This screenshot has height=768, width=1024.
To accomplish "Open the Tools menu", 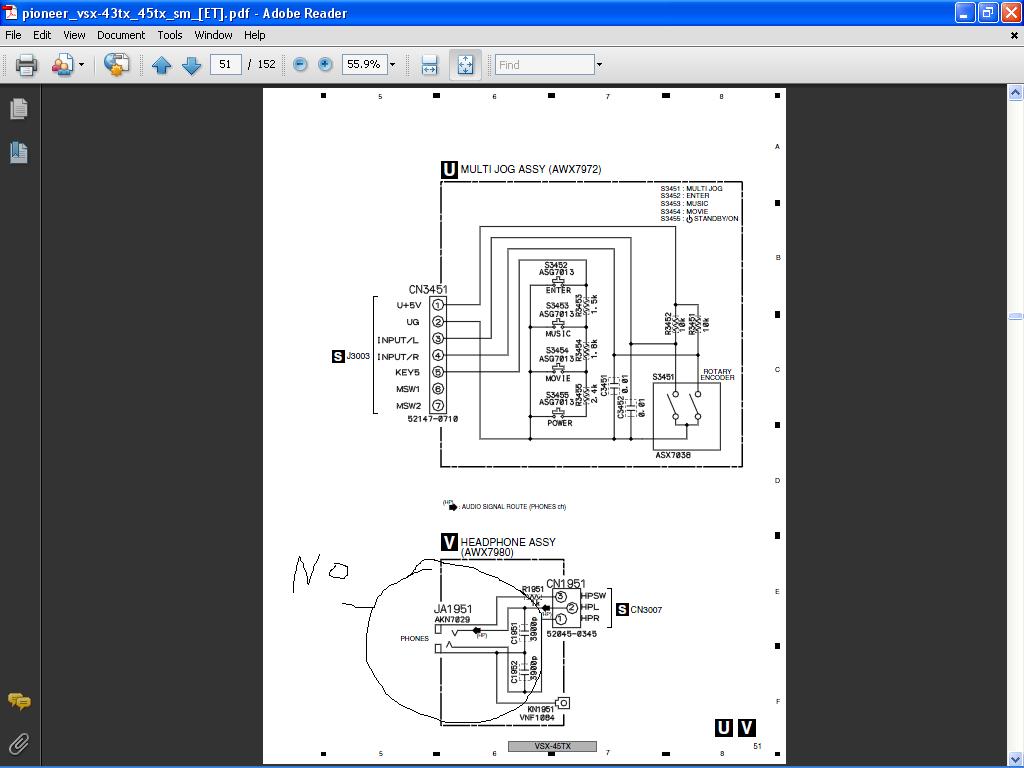I will click(x=170, y=35).
